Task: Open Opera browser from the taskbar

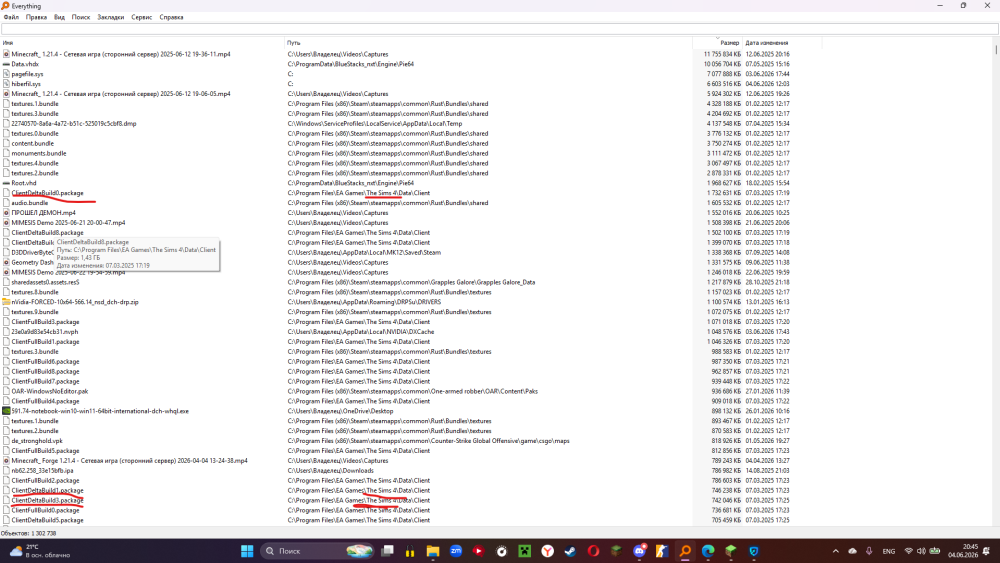Action: tap(594, 551)
